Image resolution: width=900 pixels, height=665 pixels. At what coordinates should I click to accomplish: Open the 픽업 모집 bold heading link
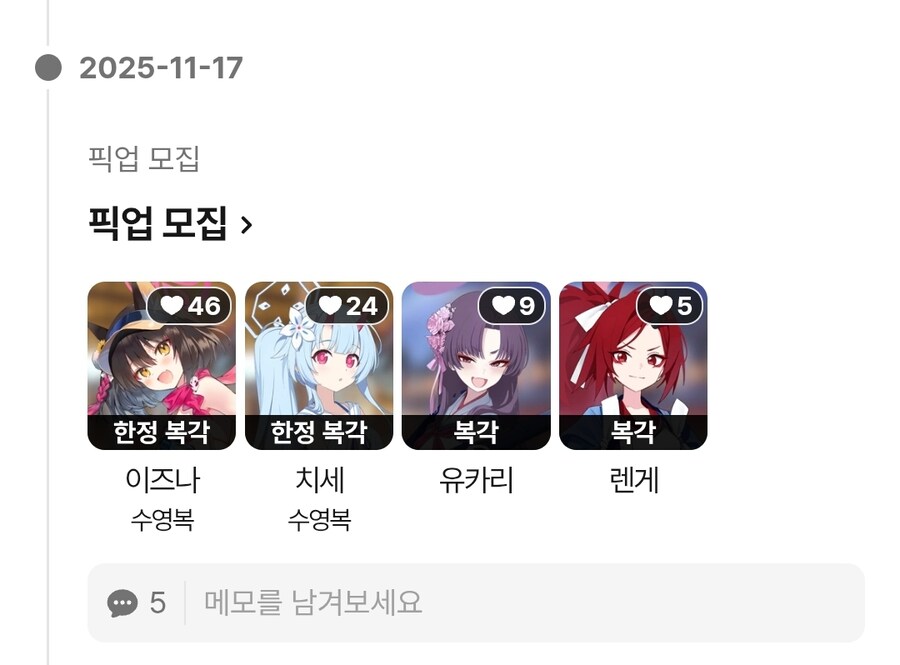coord(158,223)
